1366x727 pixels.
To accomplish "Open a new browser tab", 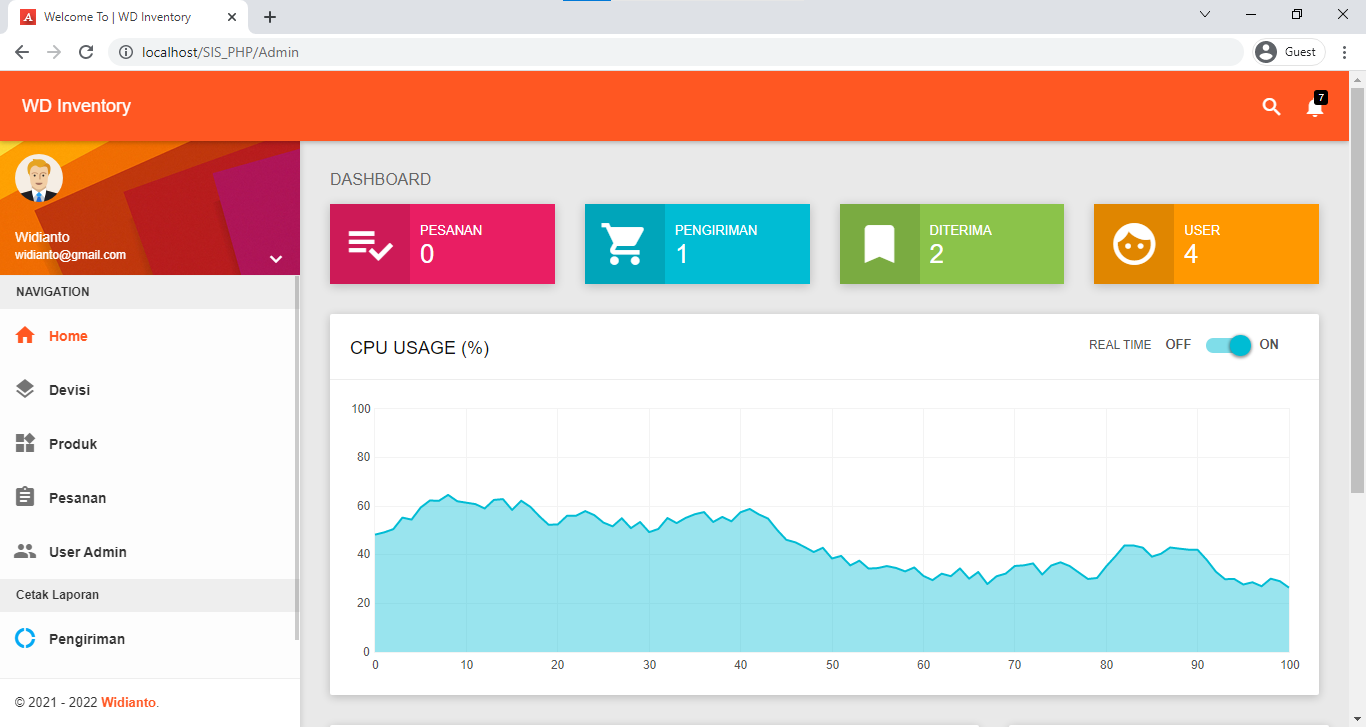I will tap(270, 17).
